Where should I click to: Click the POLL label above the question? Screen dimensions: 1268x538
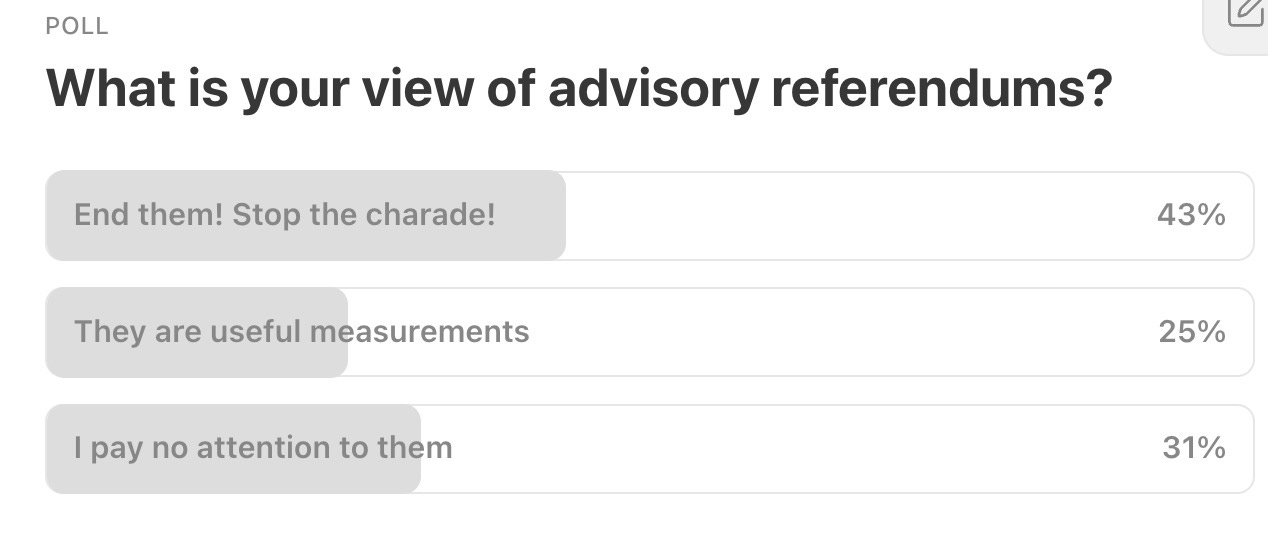(x=77, y=27)
